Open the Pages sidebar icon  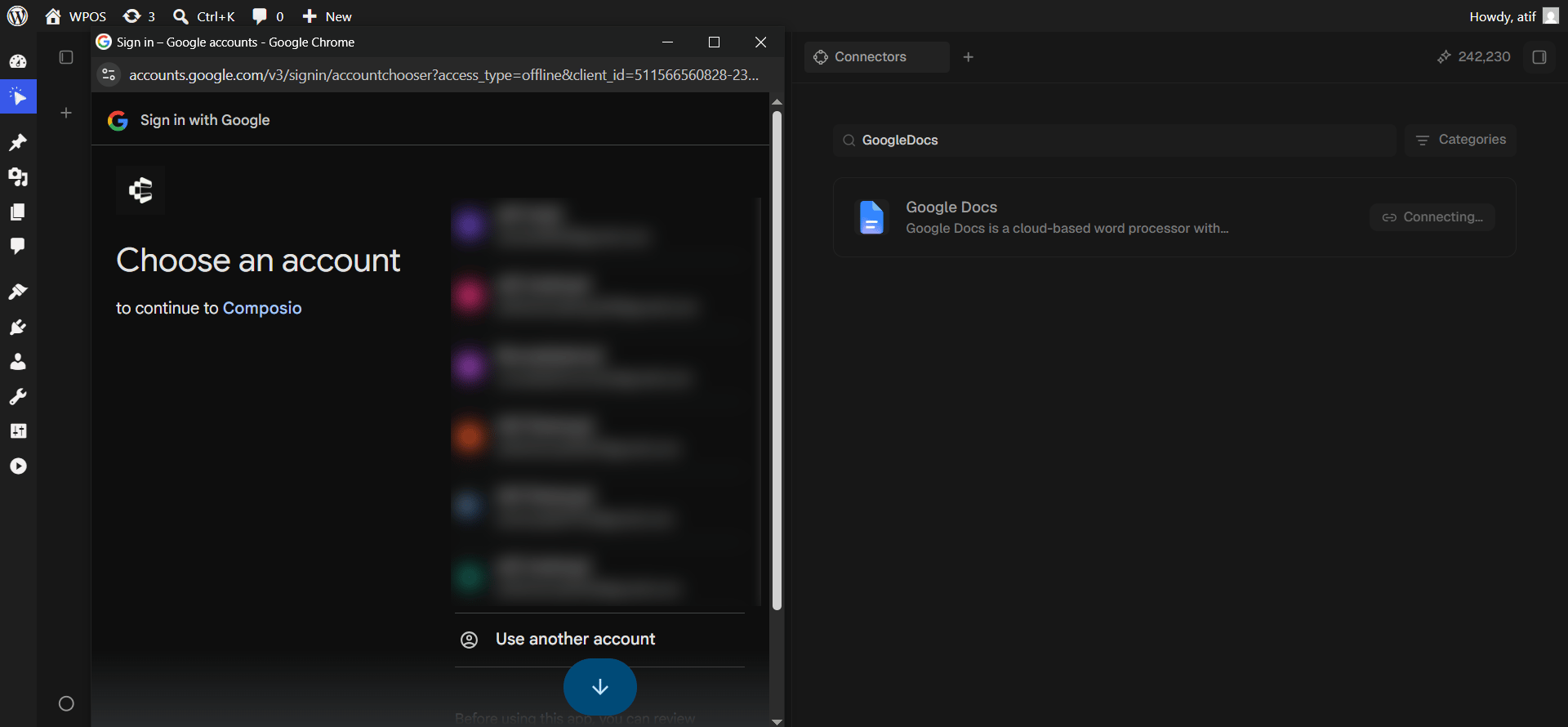point(18,212)
